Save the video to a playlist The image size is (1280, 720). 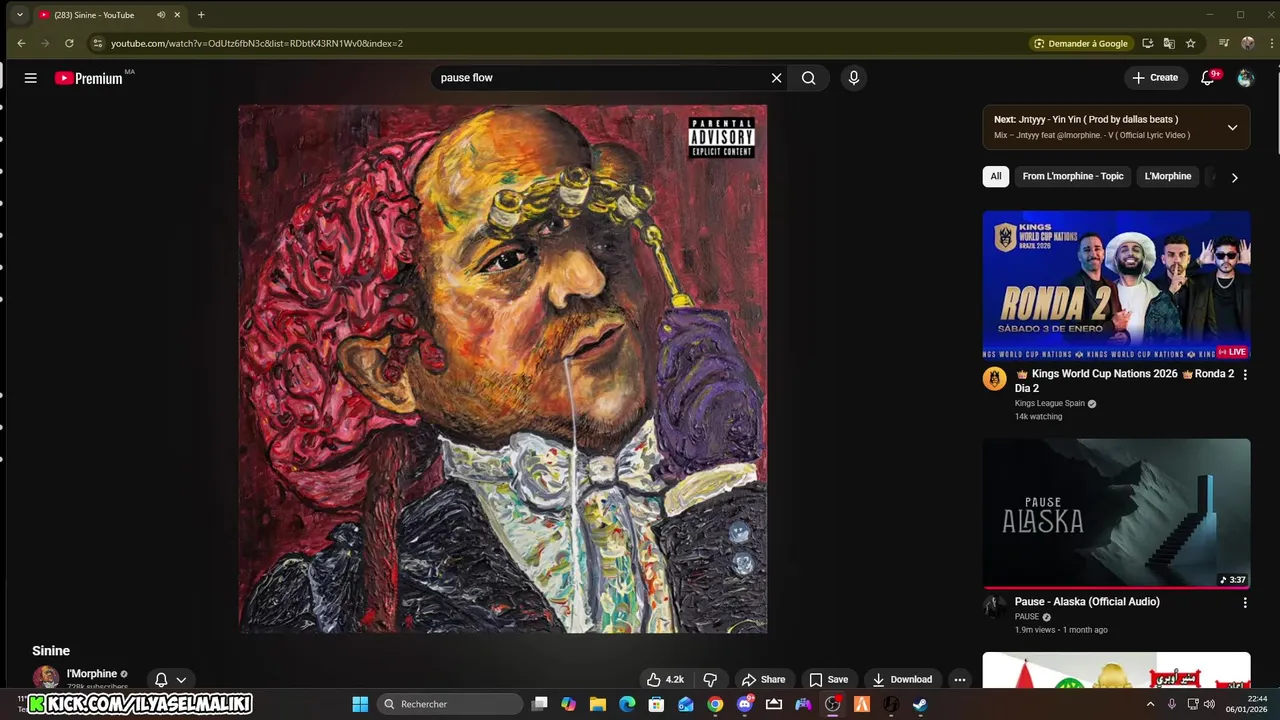(x=829, y=679)
